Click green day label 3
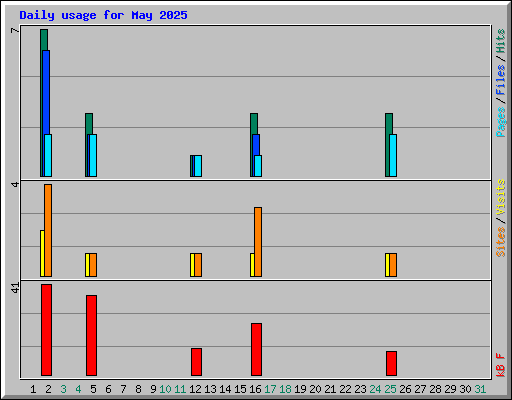Image resolution: width=512 pixels, height=400 pixels. pyautogui.click(x=63, y=389)
